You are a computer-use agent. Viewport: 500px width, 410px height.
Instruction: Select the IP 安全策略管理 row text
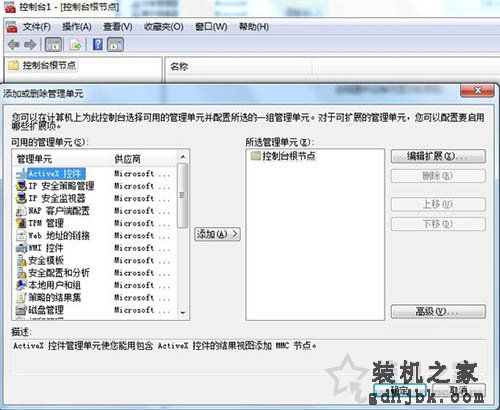click(x=61, y=186)
